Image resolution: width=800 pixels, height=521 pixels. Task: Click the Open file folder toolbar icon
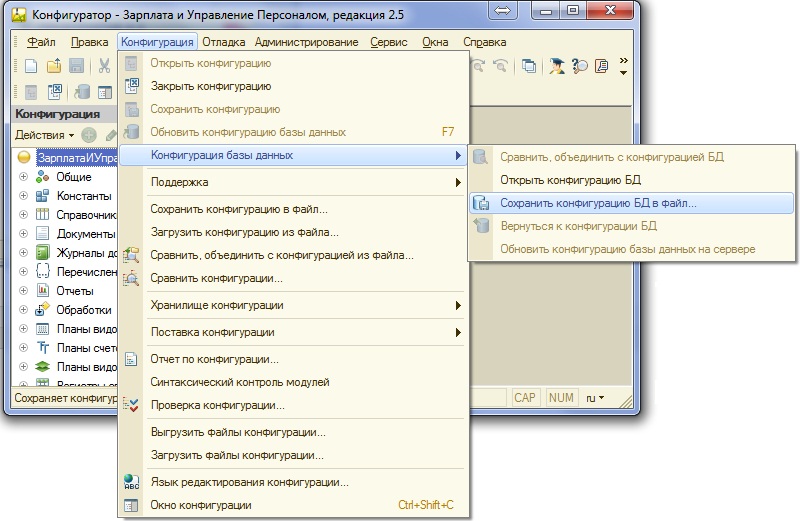(x=54, y=66)
